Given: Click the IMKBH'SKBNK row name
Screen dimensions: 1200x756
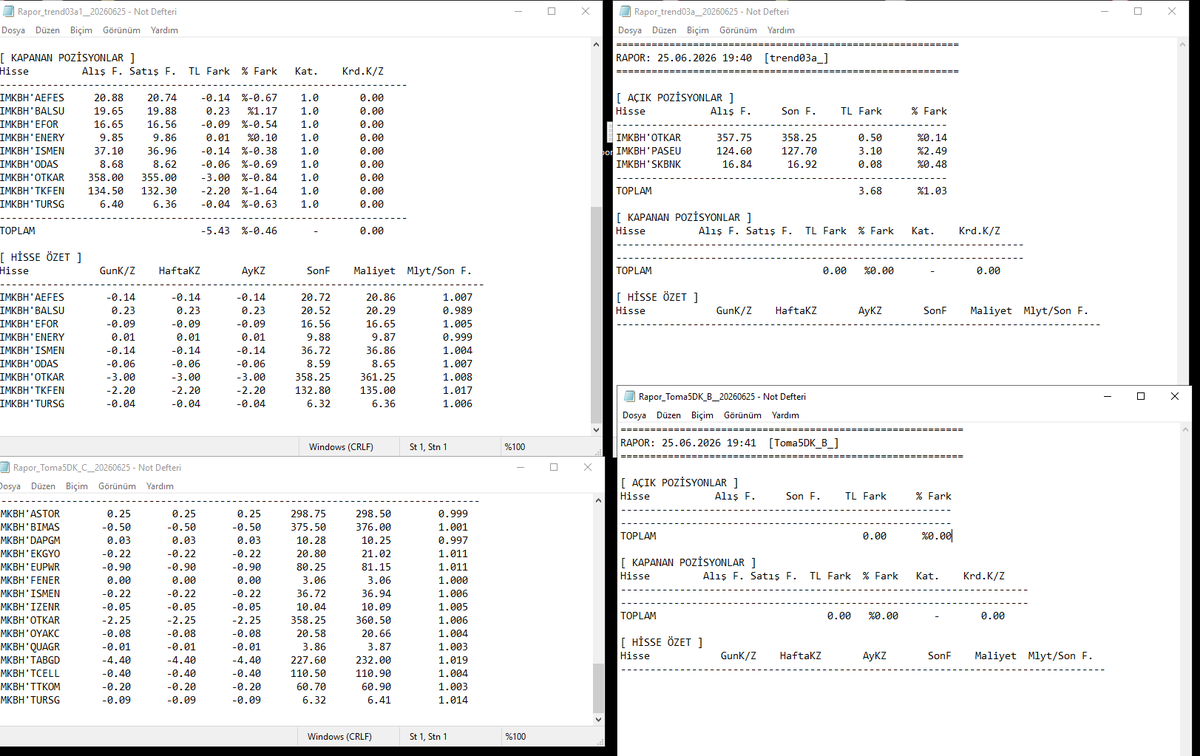Looking at the screenshot, I should click(649, 164).
